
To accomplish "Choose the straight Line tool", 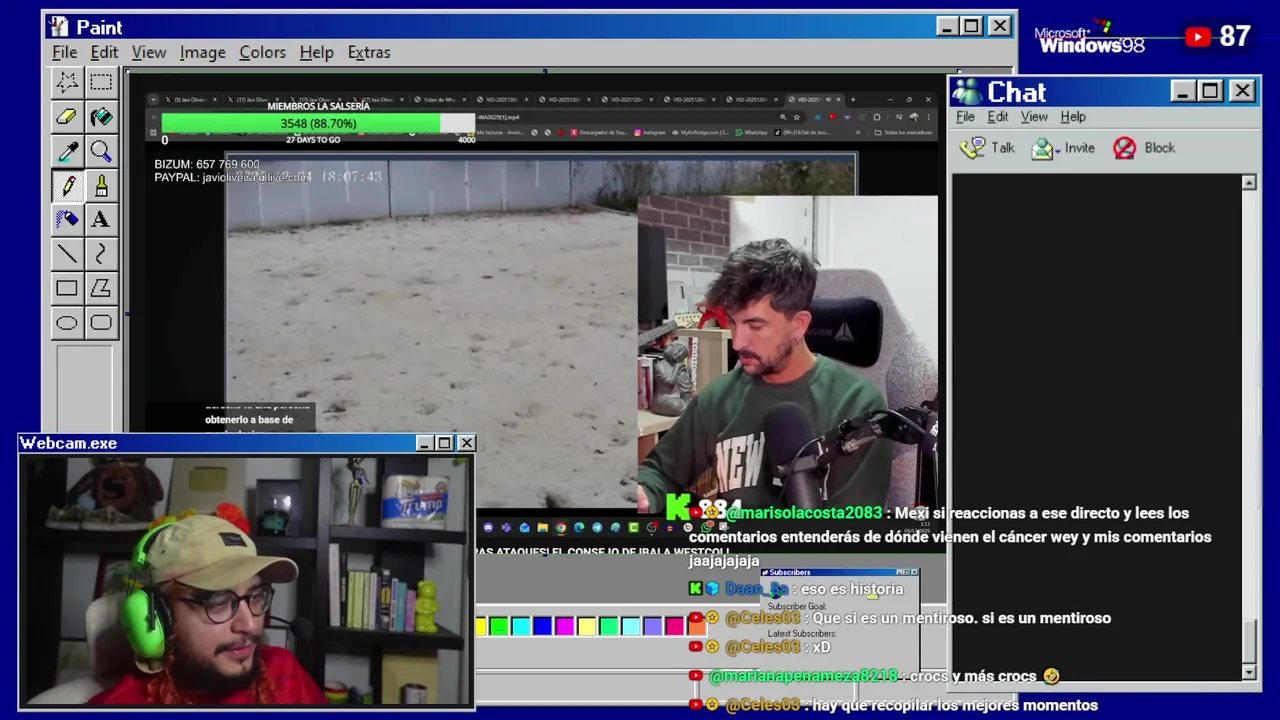I will click(67, 254).
